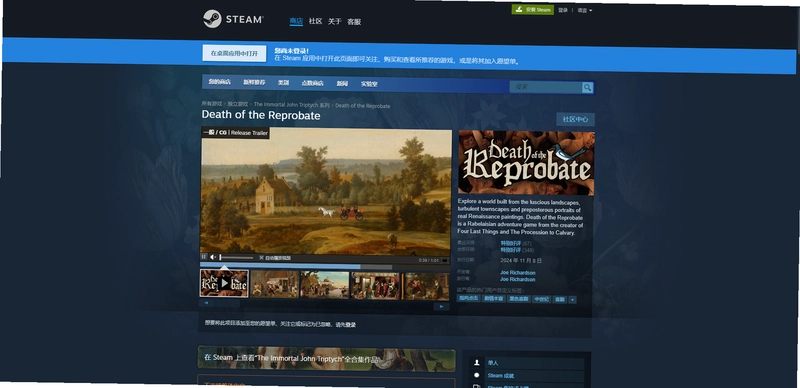The image size is (800, 388).
Task: Click the single-player (单人) icon
Action: coord(477,362)
